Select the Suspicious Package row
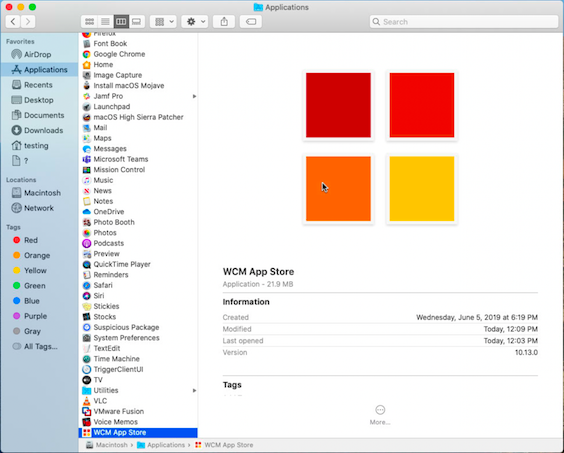 [x=138, y=327]
